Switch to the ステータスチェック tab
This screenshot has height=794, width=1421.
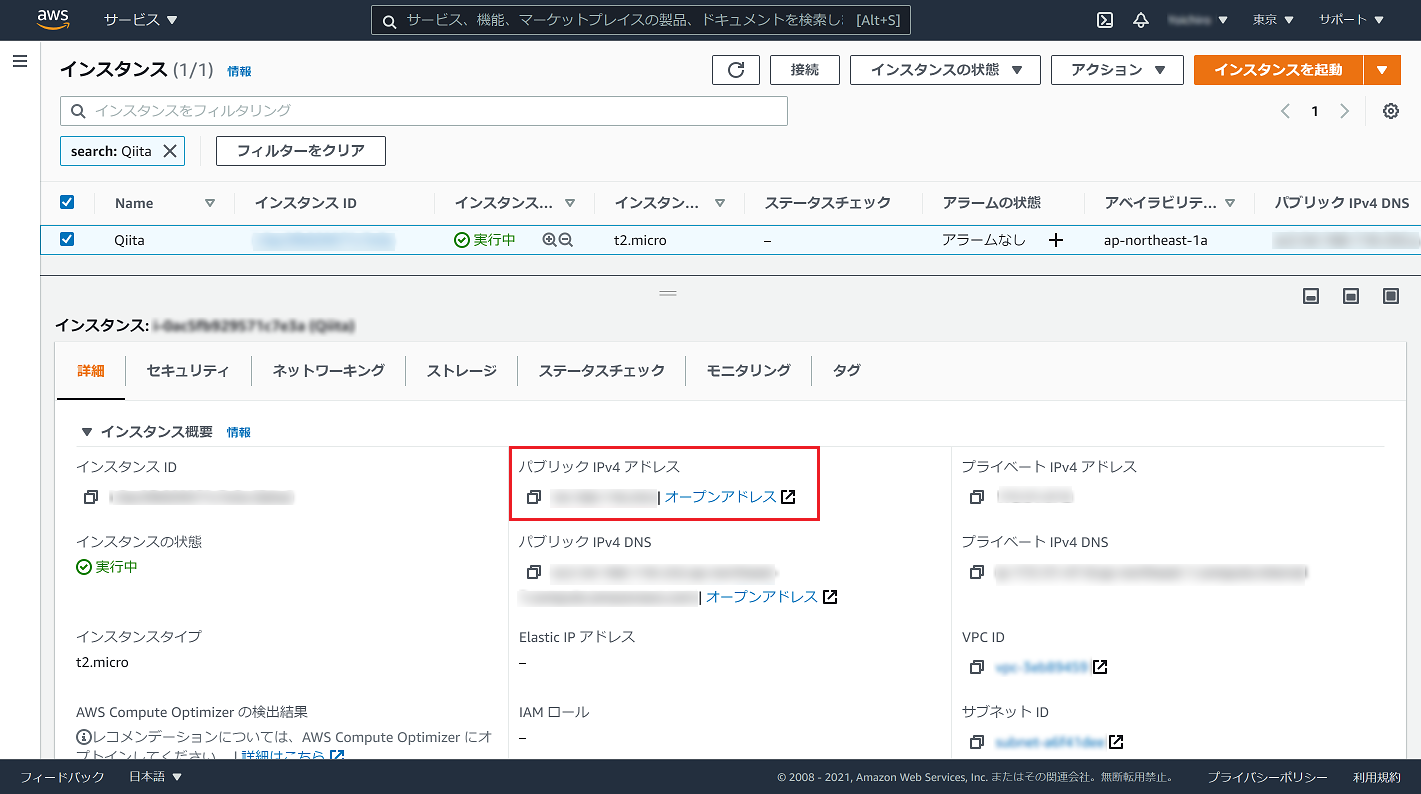tap(602, 370)
